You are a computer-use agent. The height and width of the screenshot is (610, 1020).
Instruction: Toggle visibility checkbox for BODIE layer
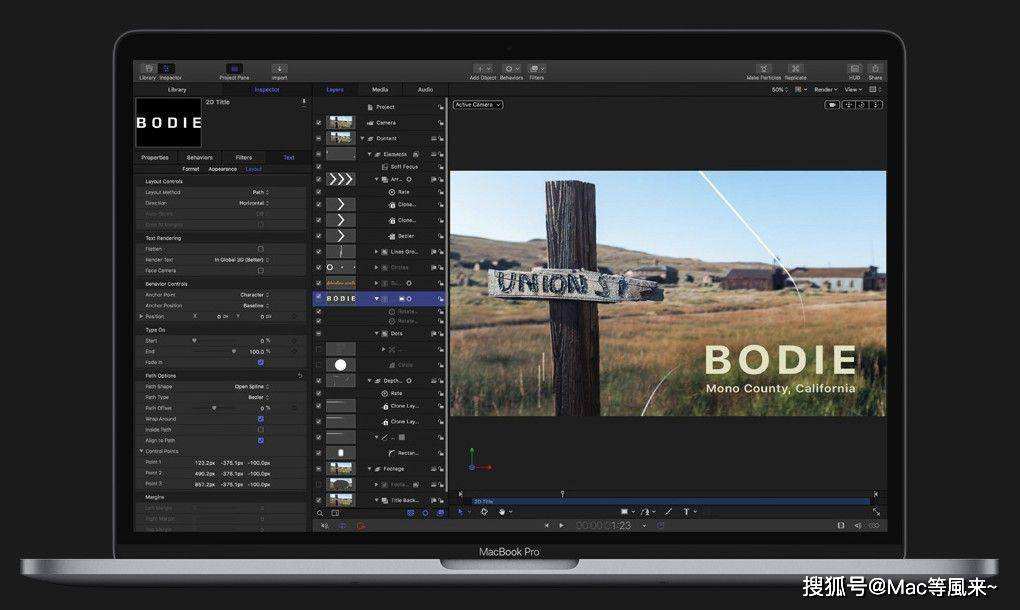[x=319, y=298]
